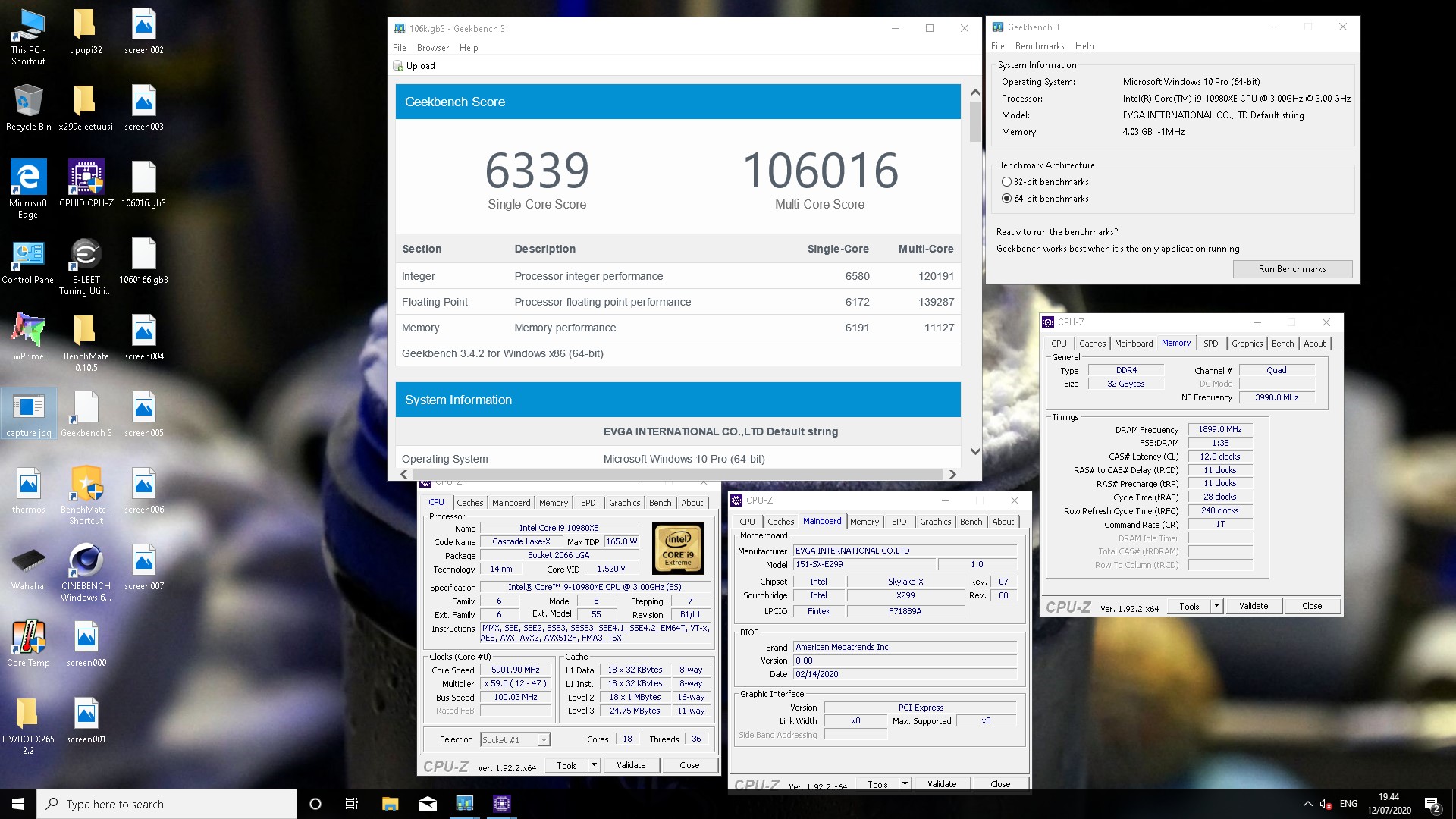Click ENG language indicator in tray

click(x=1348, y=804)
